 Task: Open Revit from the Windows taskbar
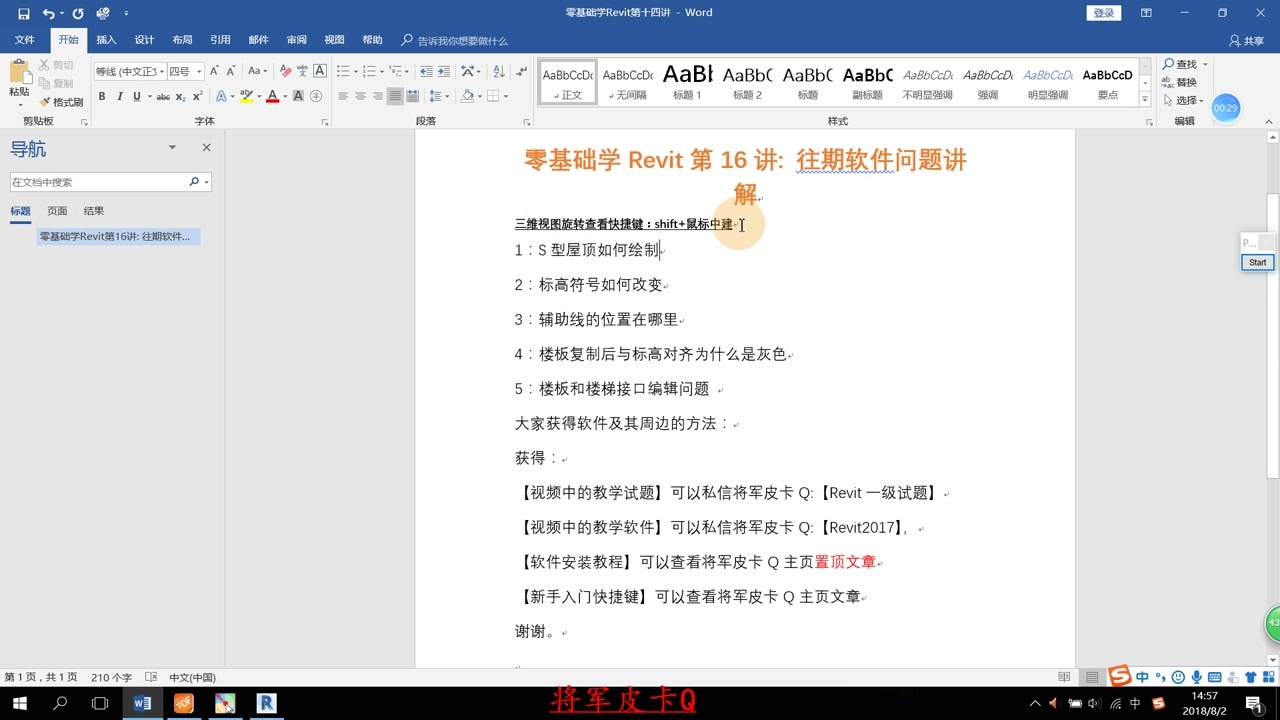[266, 703]
